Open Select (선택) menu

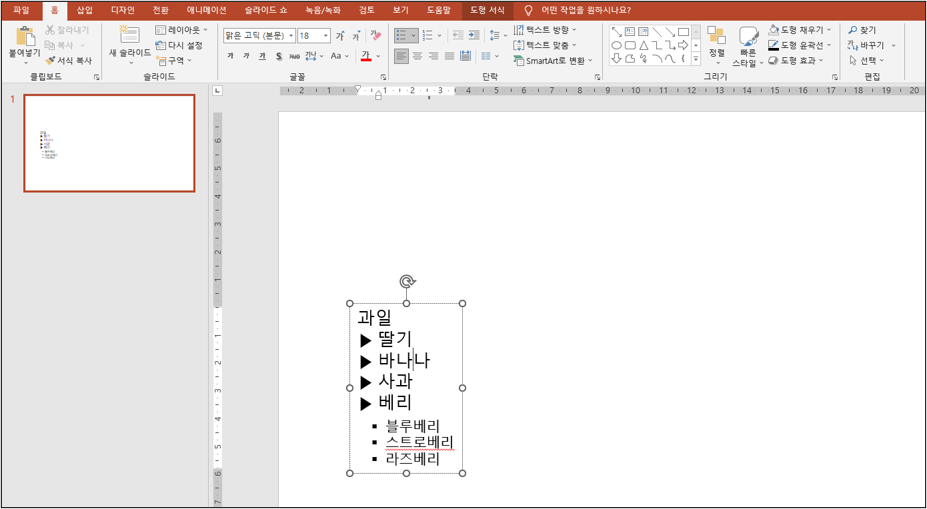click(x=867, y=60)
